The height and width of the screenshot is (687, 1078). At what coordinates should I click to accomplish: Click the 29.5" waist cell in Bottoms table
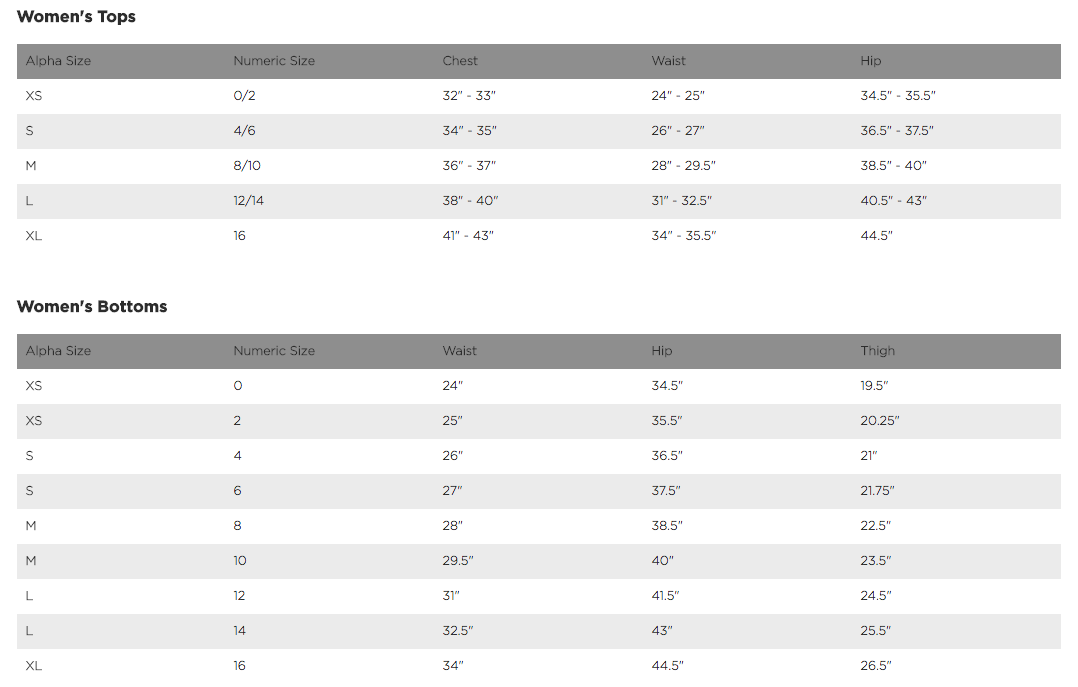point(458,561)
